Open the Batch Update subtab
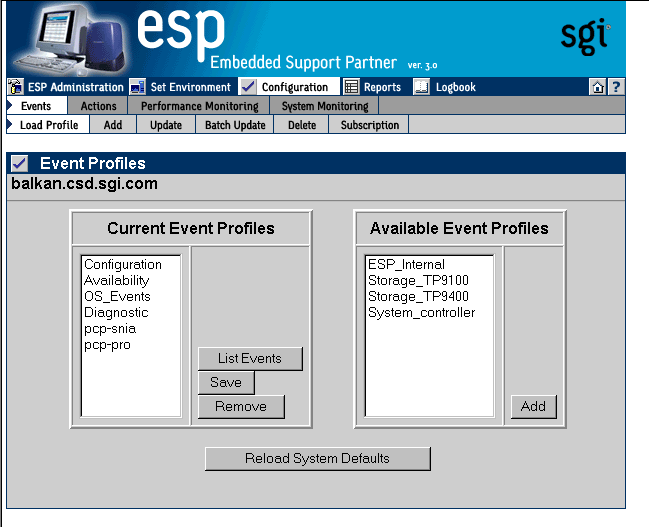 235,125
